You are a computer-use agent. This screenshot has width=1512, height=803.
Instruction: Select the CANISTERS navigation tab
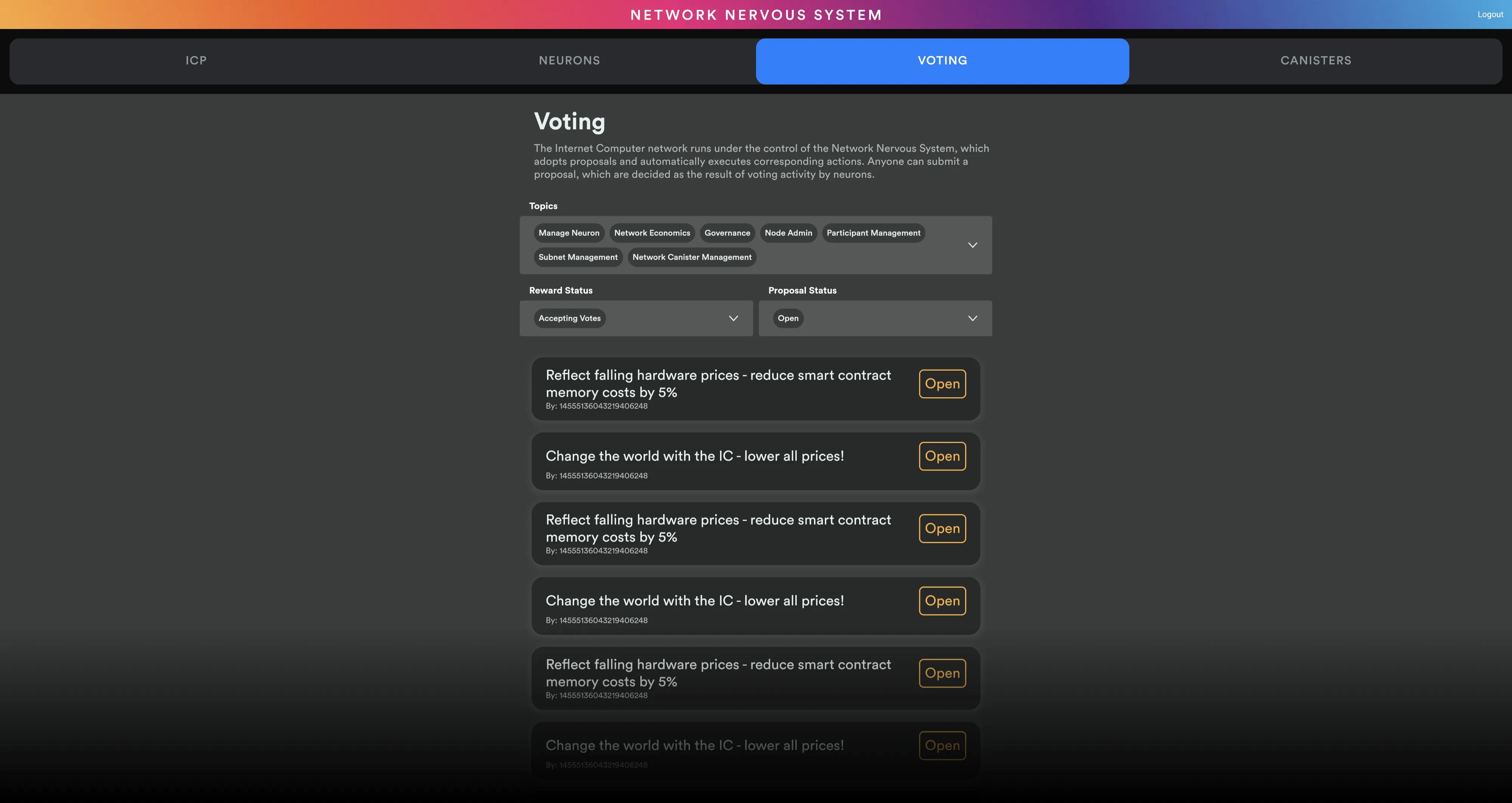1316,61
